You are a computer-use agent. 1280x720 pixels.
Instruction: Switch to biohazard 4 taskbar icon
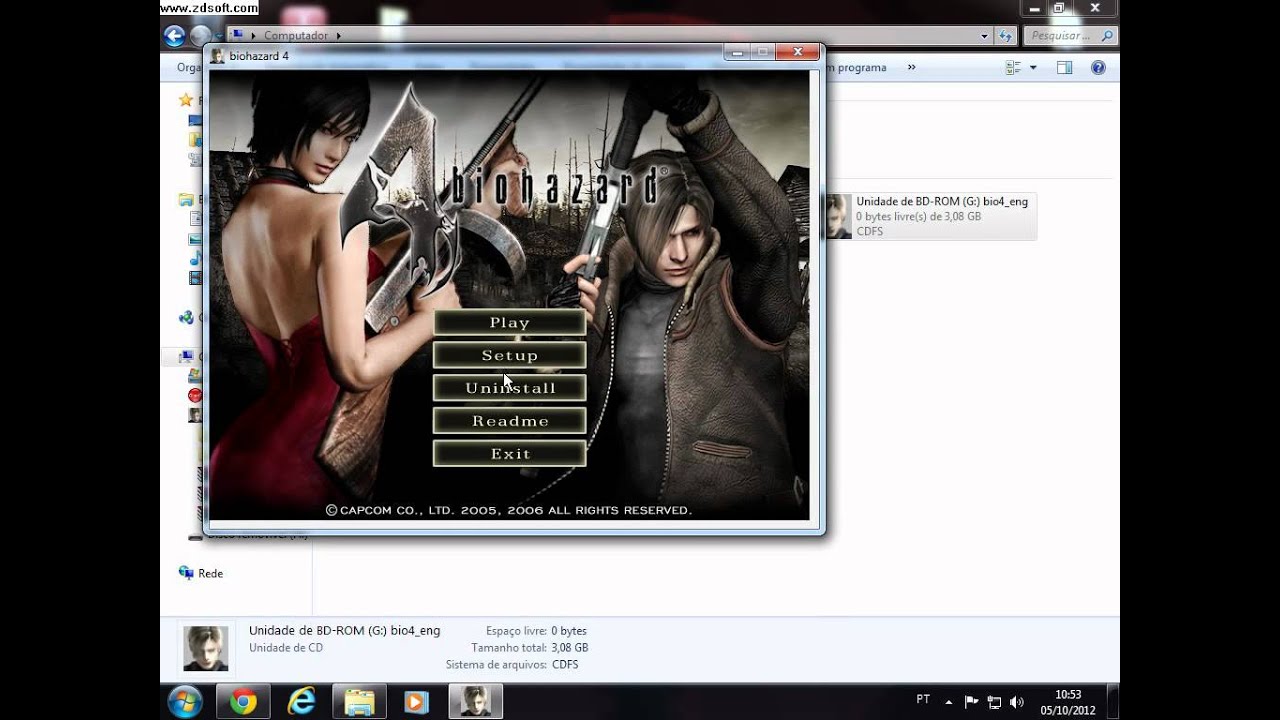pyautogui.click(x=475, y=702)
